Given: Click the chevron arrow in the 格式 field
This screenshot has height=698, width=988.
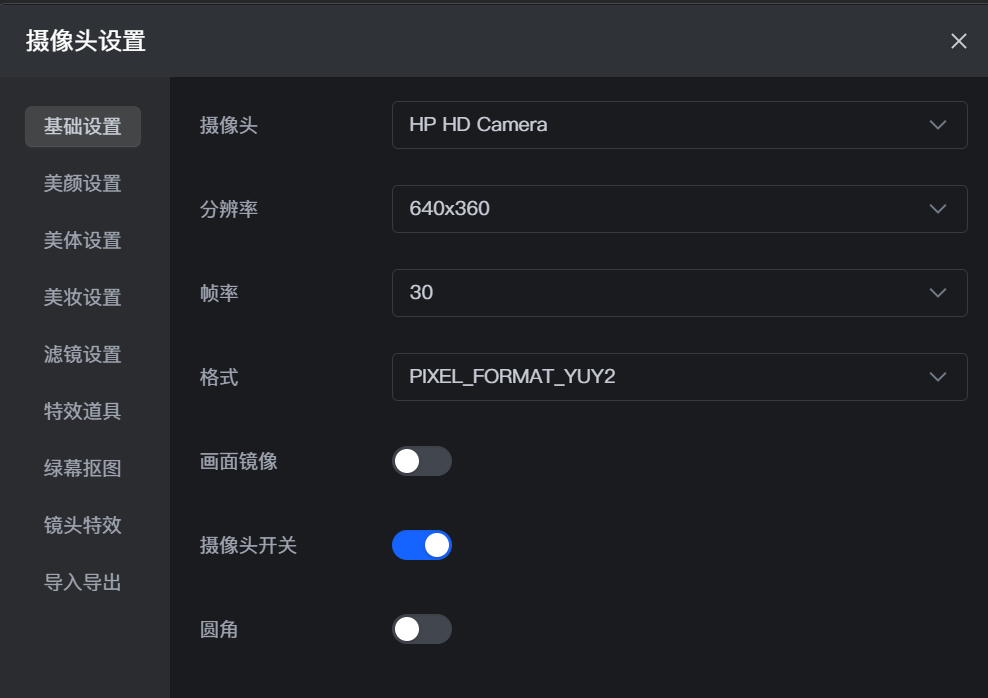Looking at the screenshot, I should pos(937,377).
